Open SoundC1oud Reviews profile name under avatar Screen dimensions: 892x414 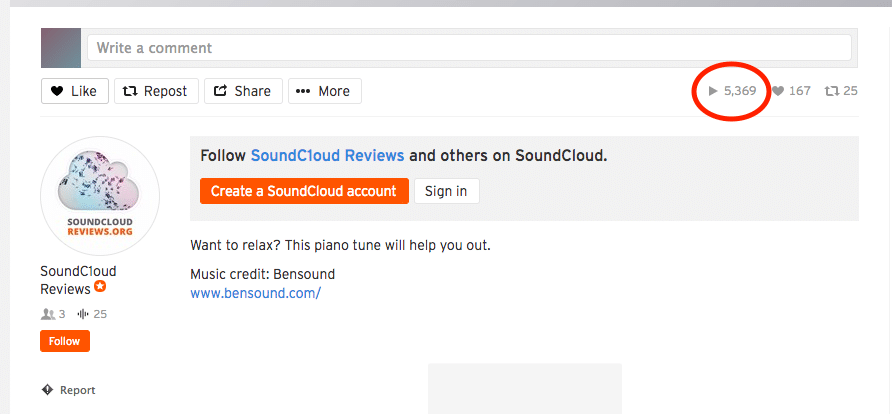[x=78, y=280]
